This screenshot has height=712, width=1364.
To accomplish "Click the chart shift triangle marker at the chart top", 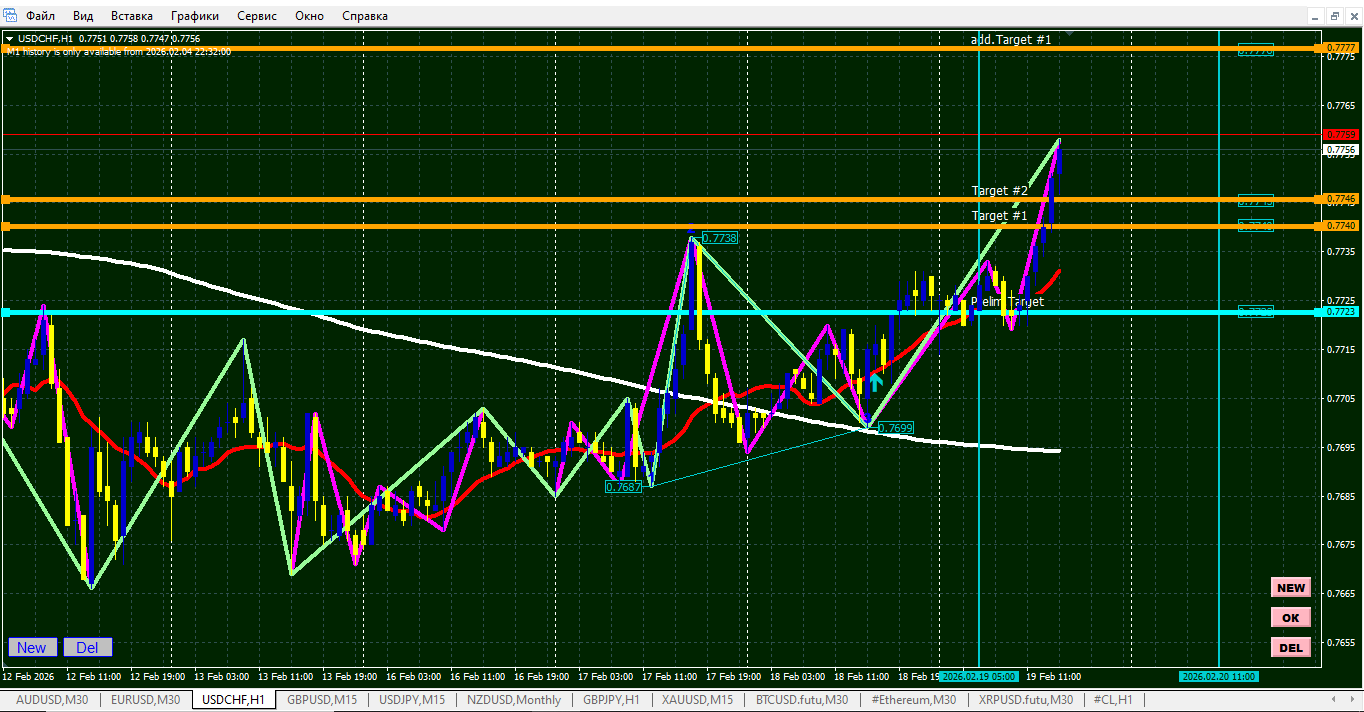I will (x=1069, y=35).
